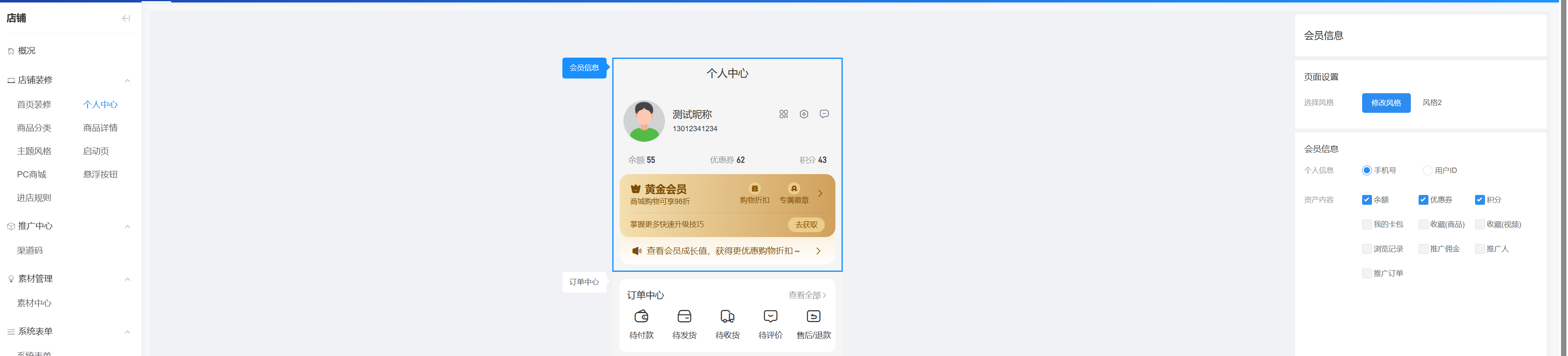Screen dimensions: 1568x356
Task: Select the 待发货 order icon
Action: click(684, 316)
